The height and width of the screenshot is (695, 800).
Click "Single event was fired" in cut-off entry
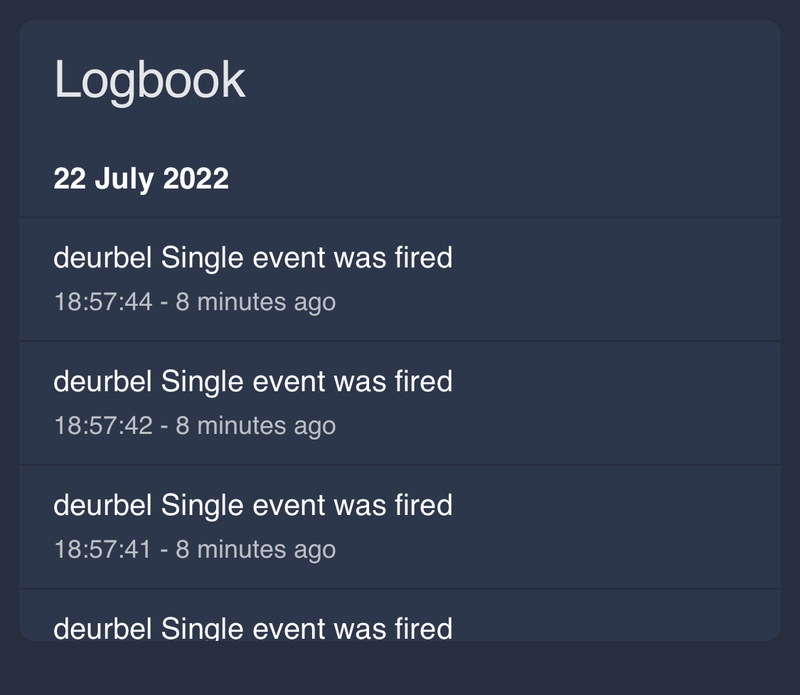pos(306,628)
